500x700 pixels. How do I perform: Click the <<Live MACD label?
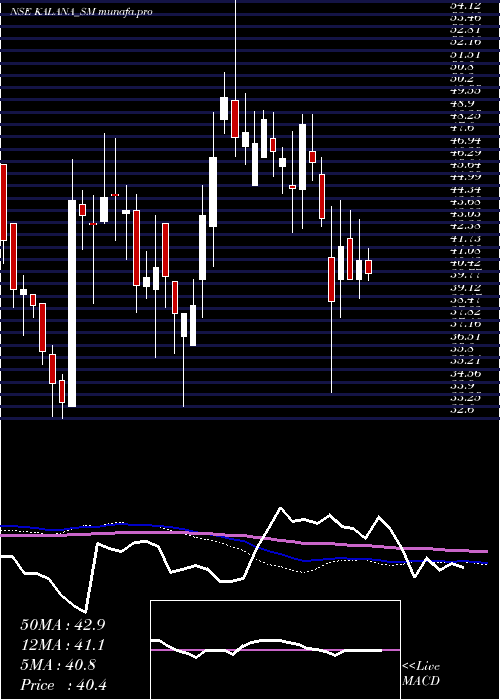tap(421, 673)
